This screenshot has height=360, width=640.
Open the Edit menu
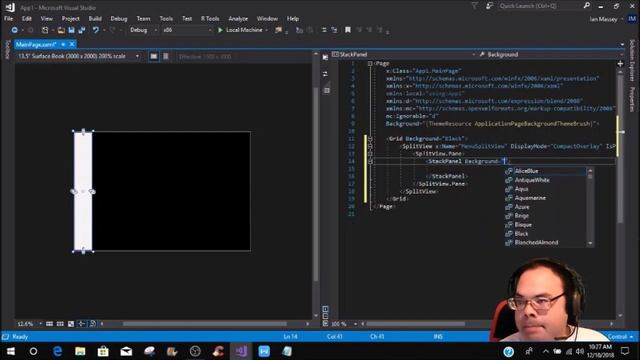point(27,18)
